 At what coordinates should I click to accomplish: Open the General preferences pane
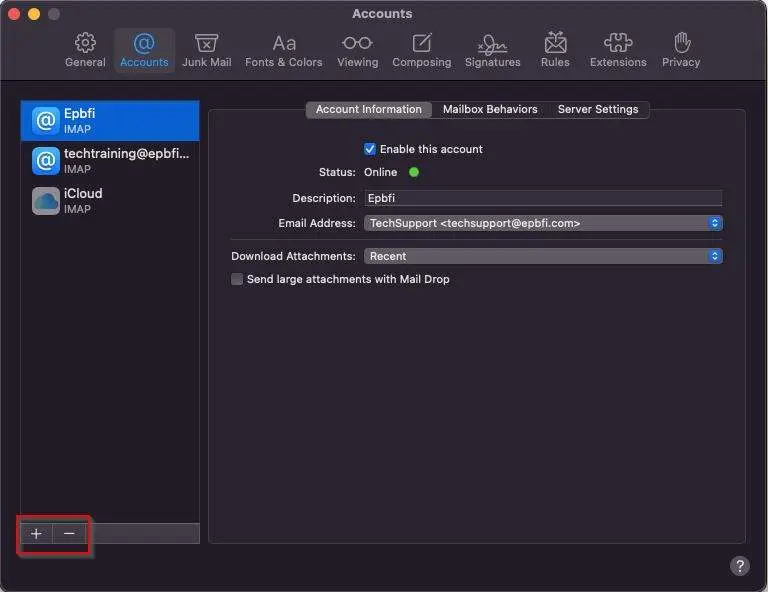(85, 50)
